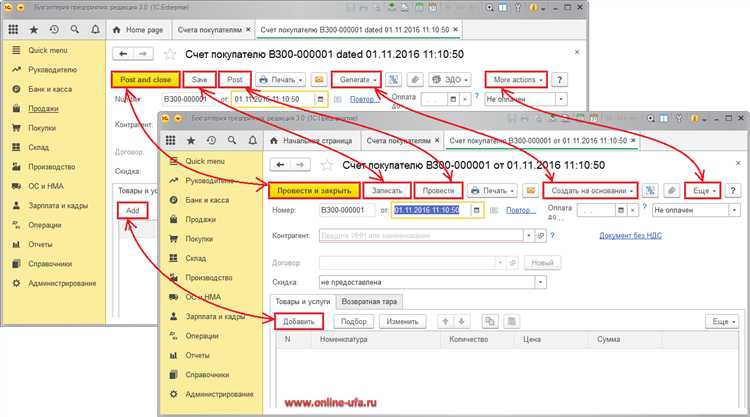The height and width of the screenshot is (417, 750).
Task: Open history icon in front window toolbar
Action: 211,141
